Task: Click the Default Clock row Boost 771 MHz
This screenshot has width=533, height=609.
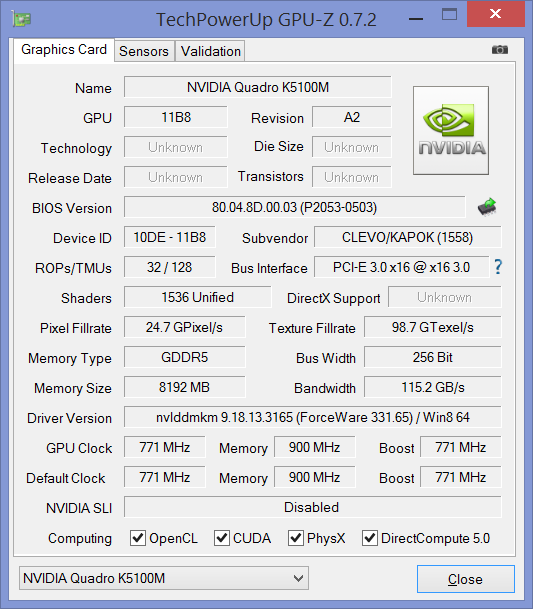Action: pyautogui.click(x=461, y=477)
